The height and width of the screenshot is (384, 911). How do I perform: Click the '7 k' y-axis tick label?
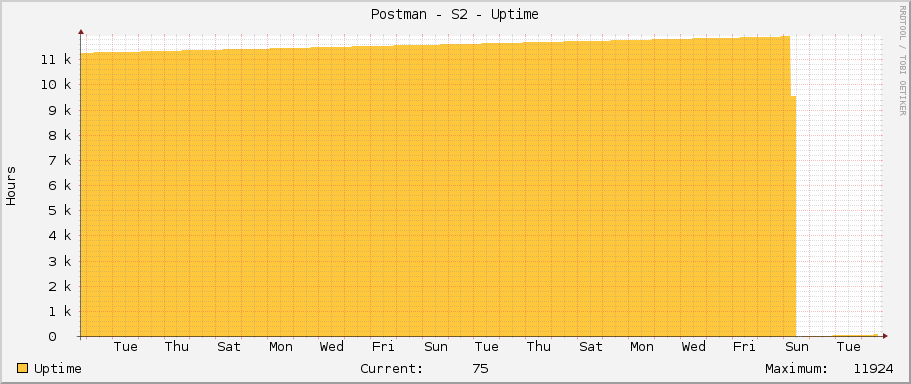coord(60,160)
